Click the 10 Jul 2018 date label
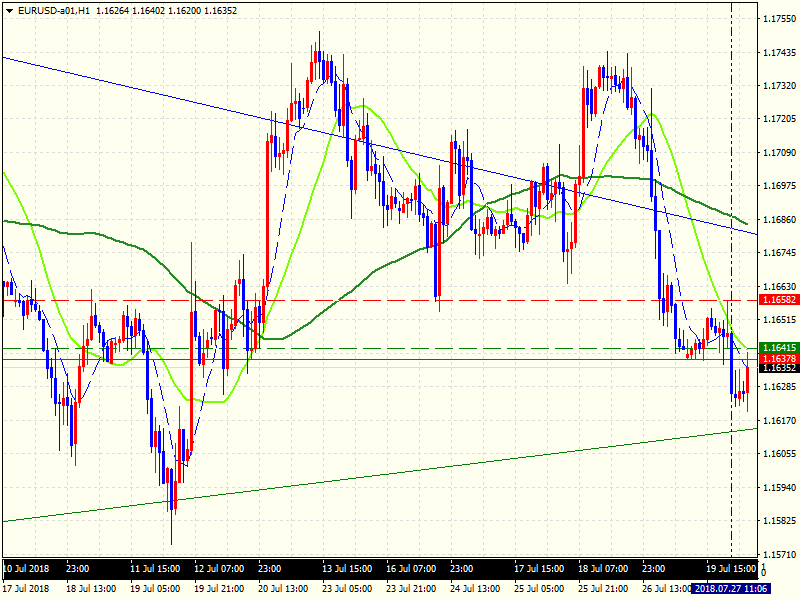The width and height of the screenshot is (800, 600). tap(26, 568)
